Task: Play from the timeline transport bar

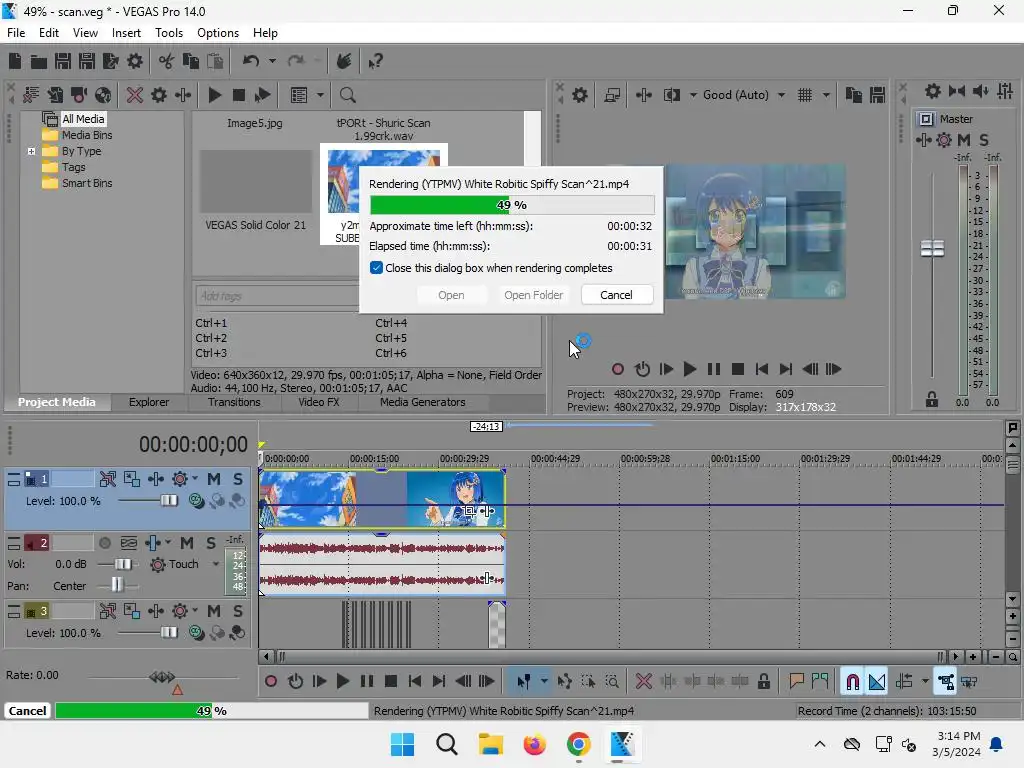Action: (342, 682)
